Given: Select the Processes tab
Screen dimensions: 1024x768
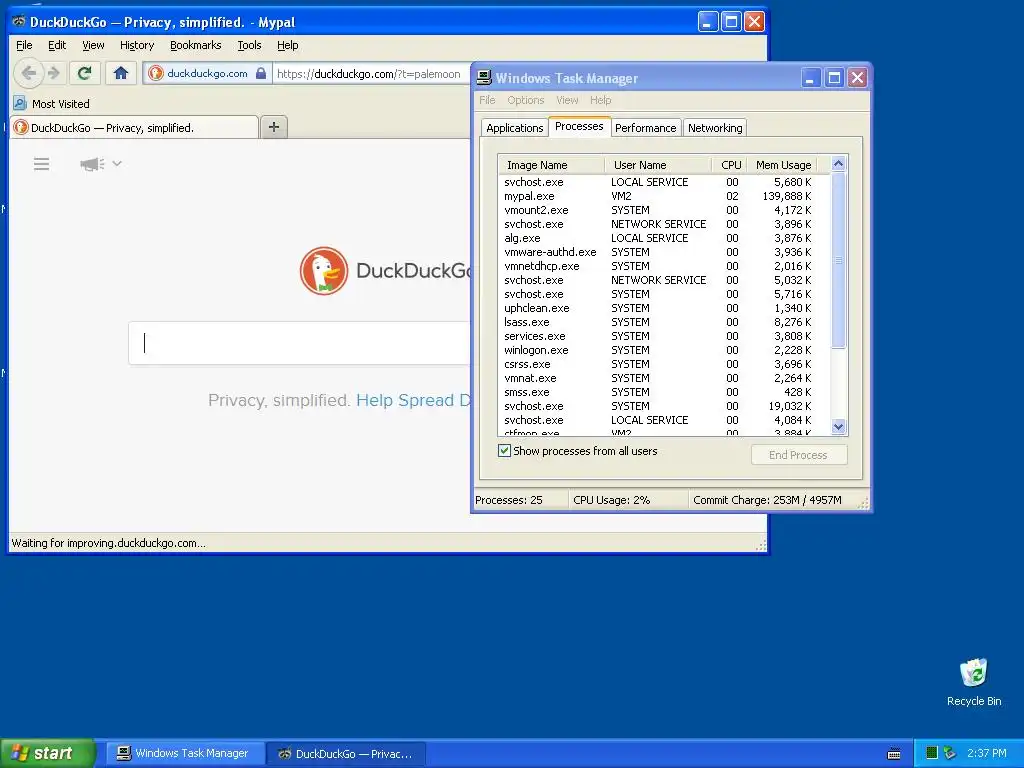Looking at the screenshot, I should (579, 127).
